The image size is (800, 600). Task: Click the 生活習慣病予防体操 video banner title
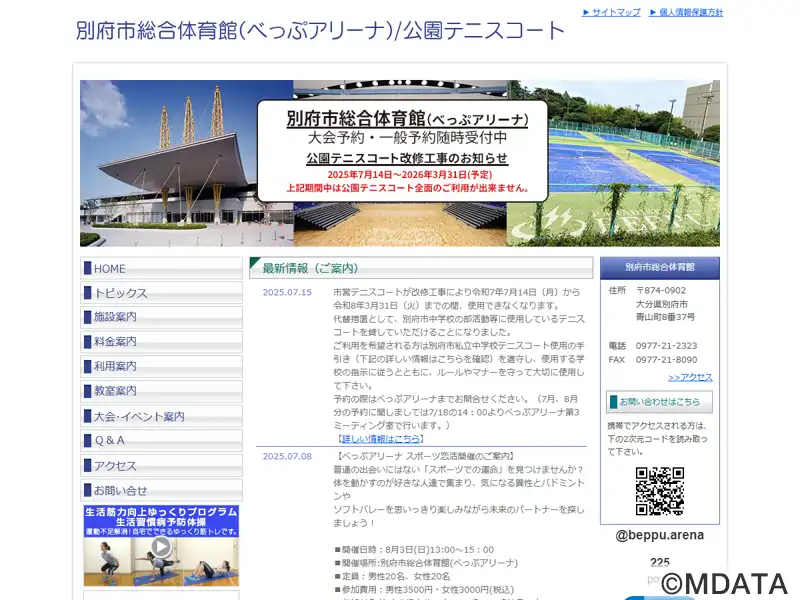(x=161, y=522)
